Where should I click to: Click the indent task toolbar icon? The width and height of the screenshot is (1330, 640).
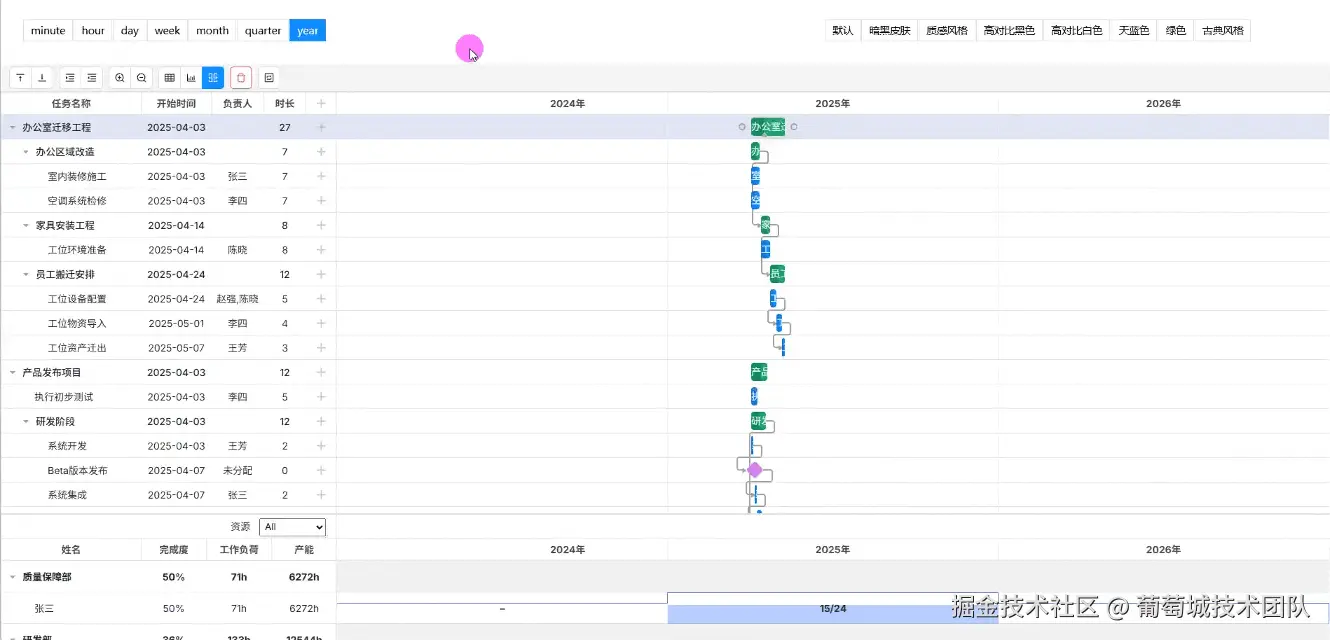click(x=69, y=78)
